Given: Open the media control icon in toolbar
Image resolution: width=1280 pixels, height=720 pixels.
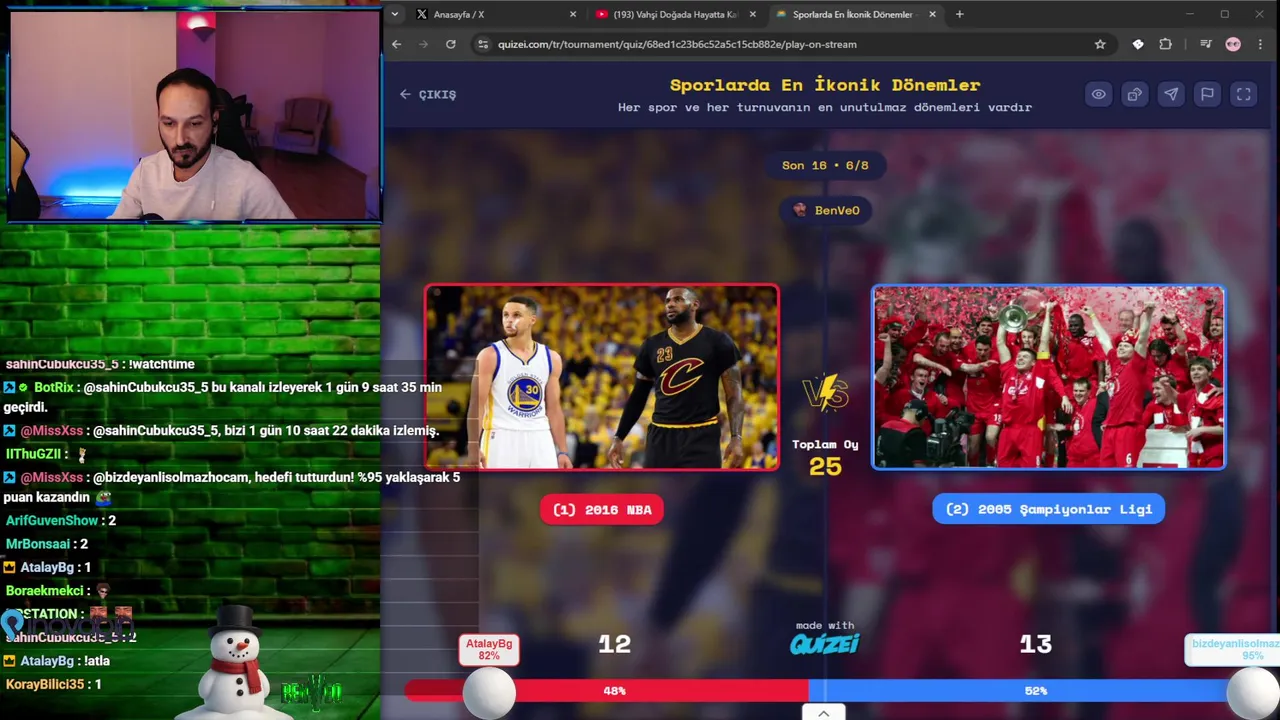Looking at the screenshot, I should click(1206, 44).
